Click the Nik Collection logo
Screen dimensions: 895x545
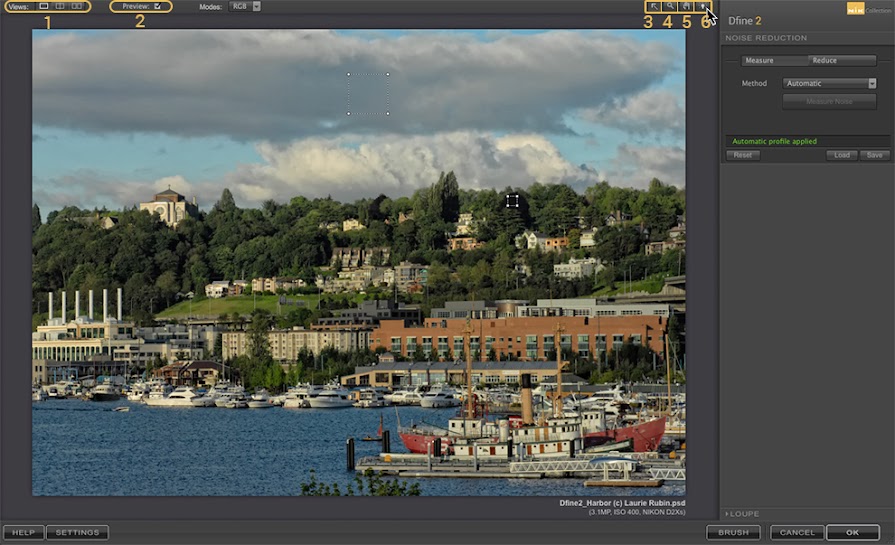click(857, 8)
